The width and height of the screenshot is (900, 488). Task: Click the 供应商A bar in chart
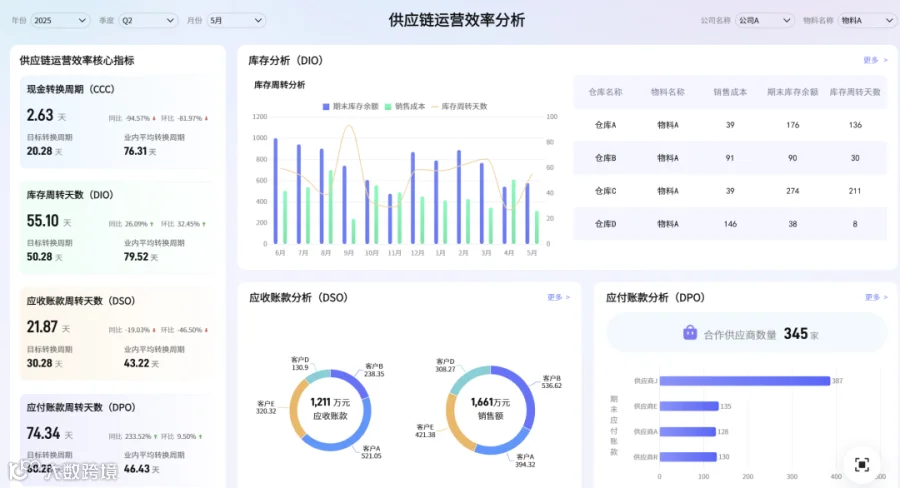[x=688, y=431]
